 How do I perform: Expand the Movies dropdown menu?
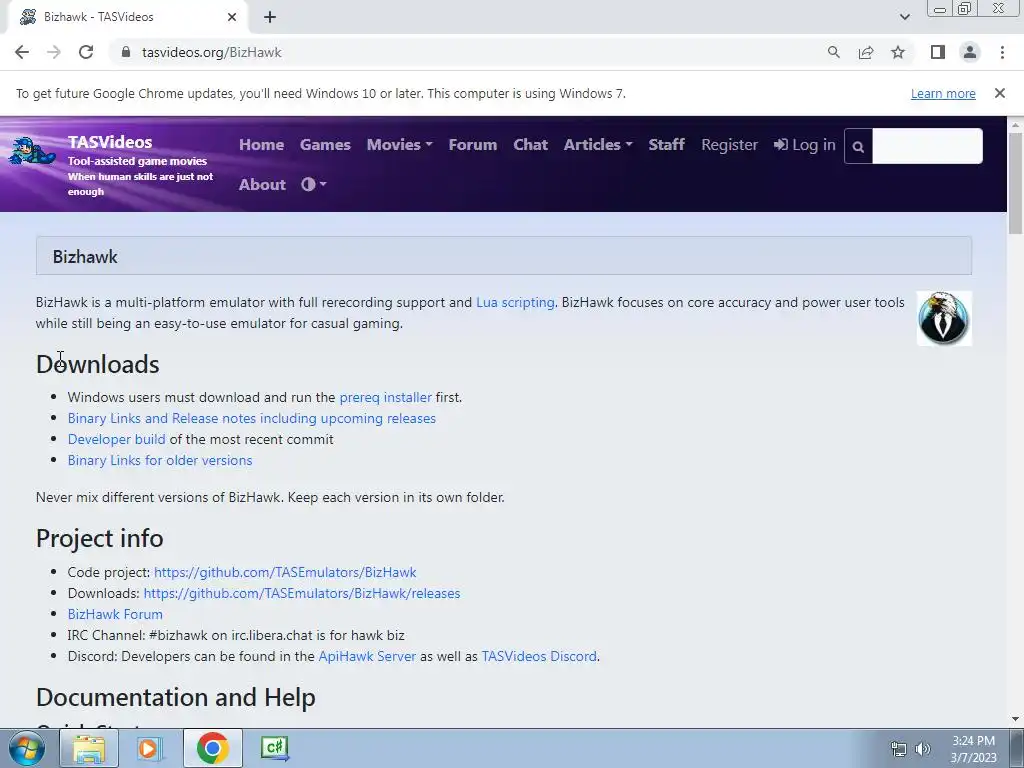pyautogui.click(x=399, y=144)
